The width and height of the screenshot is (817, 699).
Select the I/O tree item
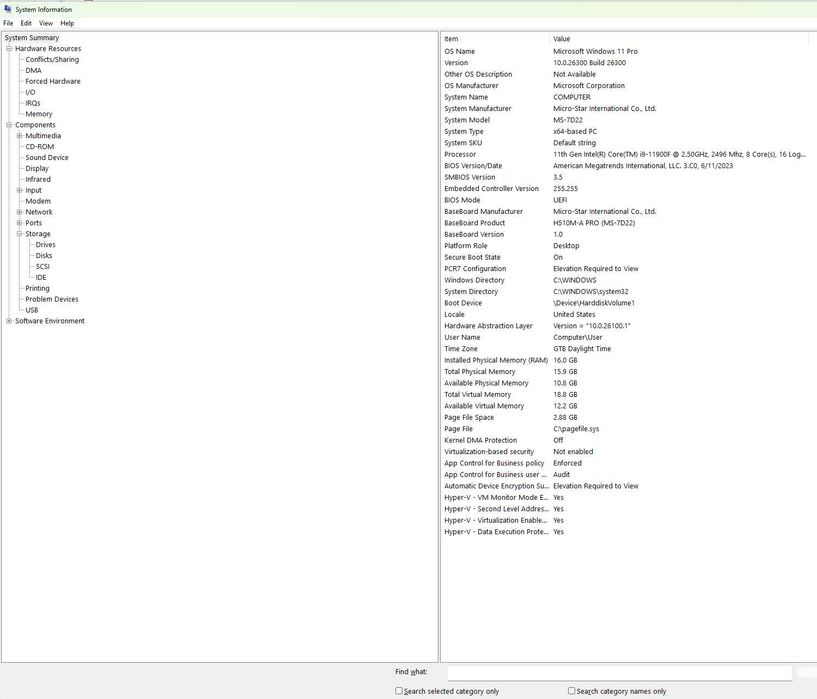(30, 92)
